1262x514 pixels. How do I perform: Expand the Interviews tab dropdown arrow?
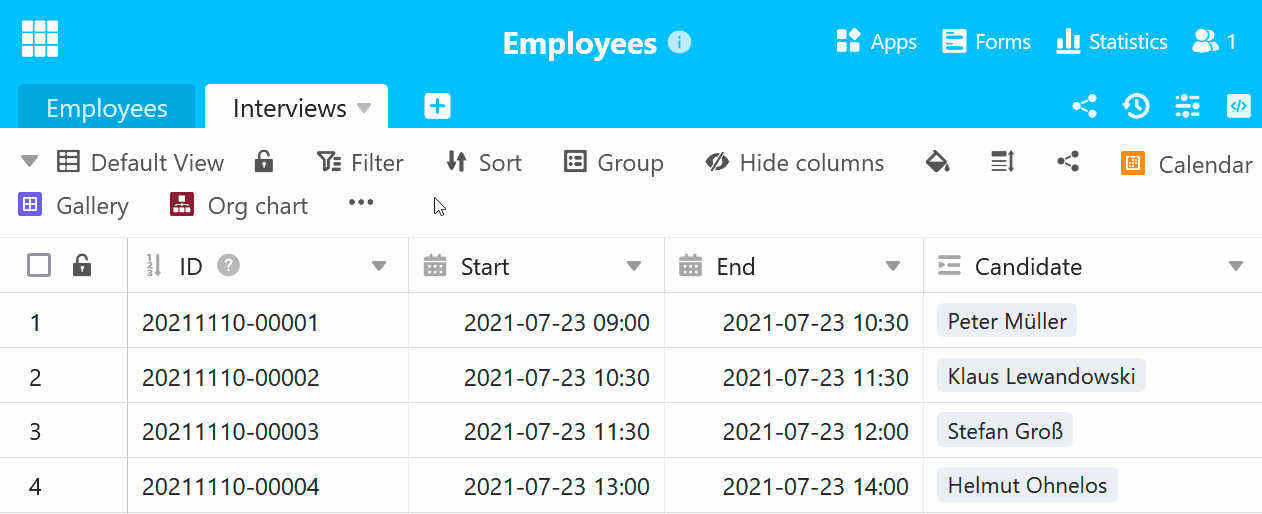[x=364, y=108]
